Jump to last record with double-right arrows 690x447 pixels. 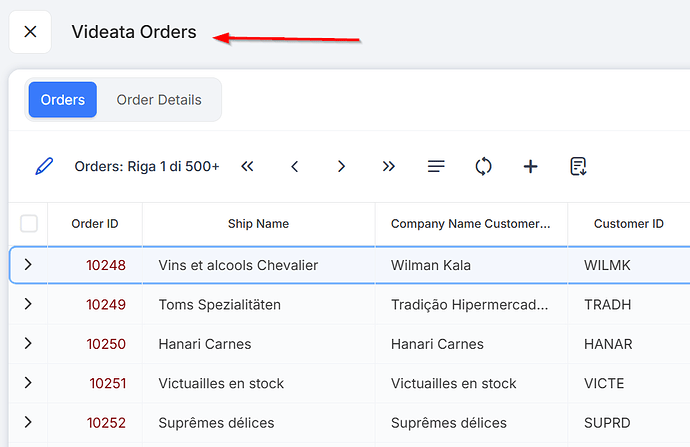coord(389,166)
